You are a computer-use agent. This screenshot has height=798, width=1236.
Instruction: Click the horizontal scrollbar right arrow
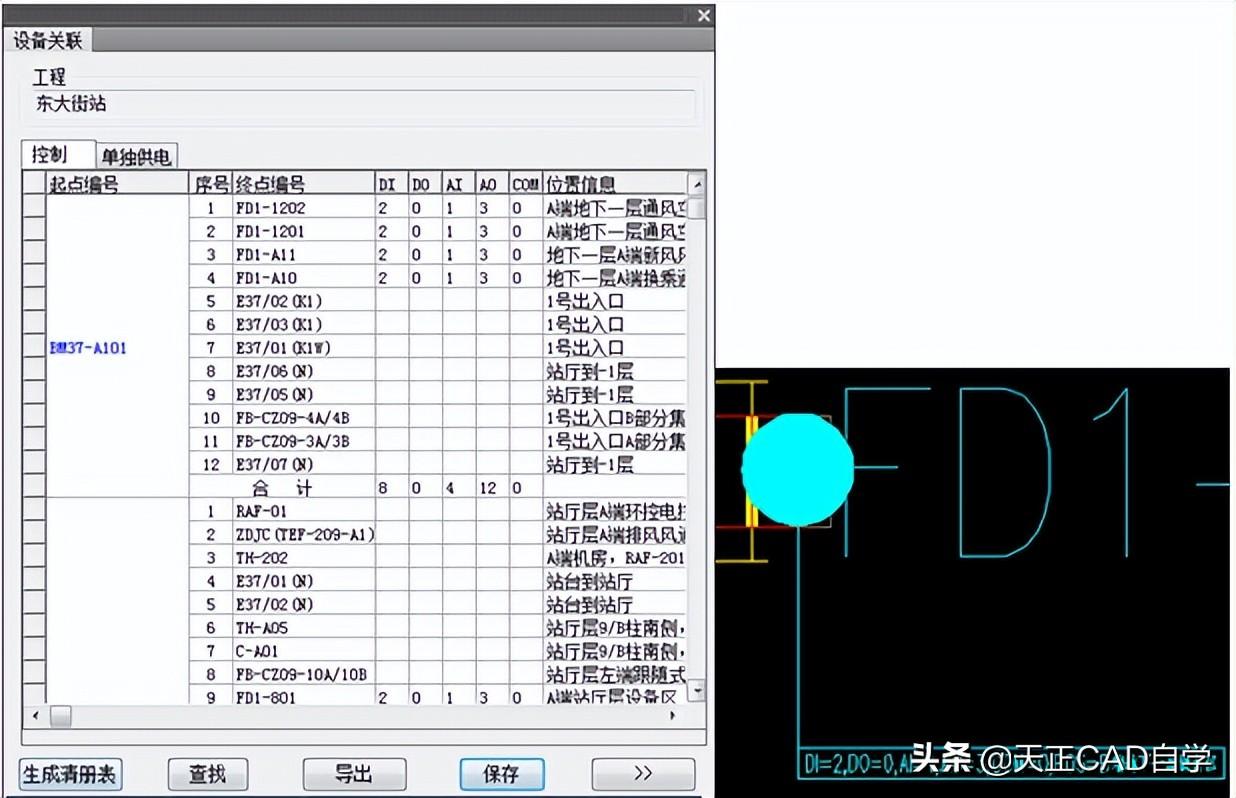672,716
